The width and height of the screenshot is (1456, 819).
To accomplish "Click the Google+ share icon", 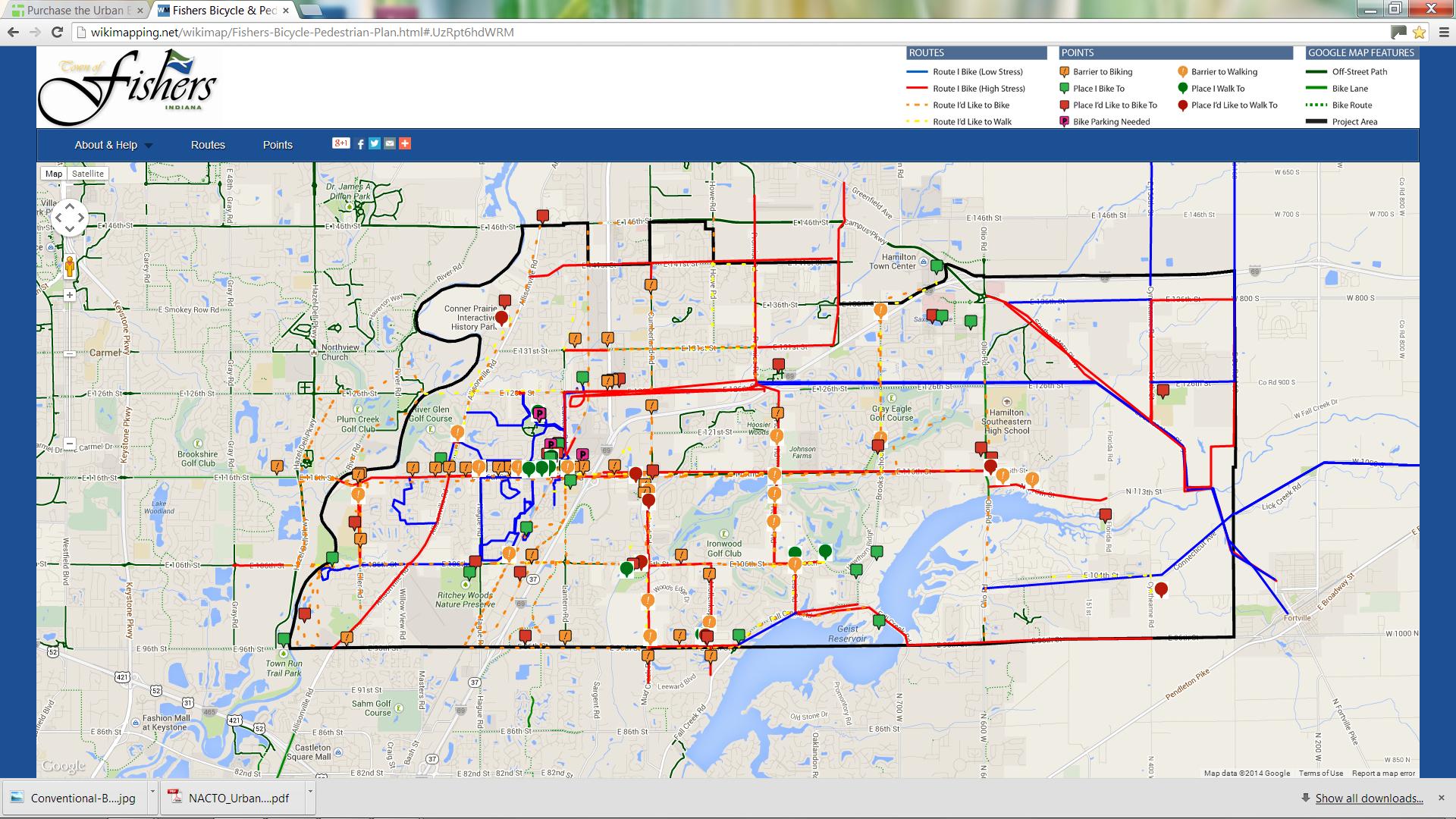I will [x=340, y=143].
